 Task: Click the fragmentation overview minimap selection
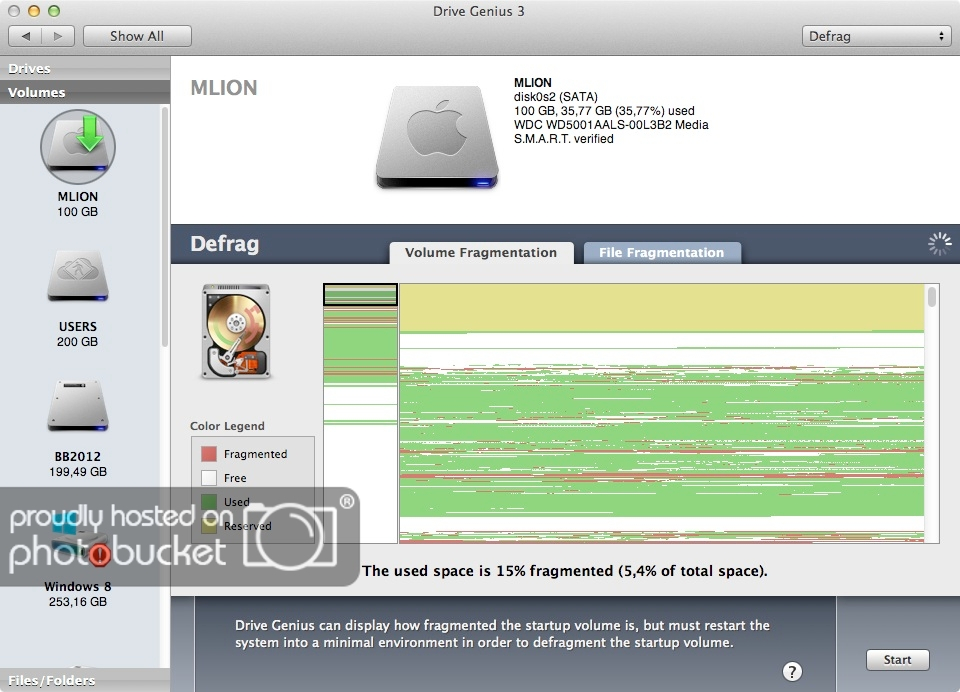360,295
